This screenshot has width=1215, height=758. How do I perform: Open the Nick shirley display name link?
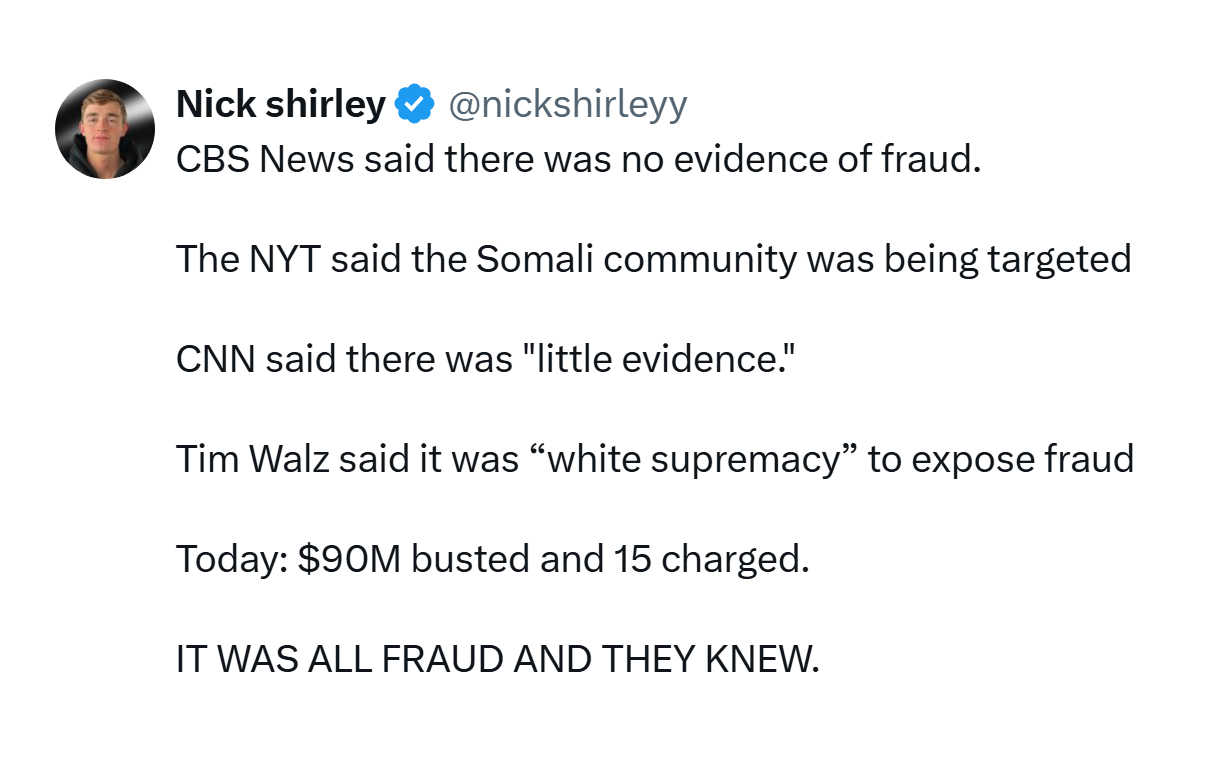(281, 104)
